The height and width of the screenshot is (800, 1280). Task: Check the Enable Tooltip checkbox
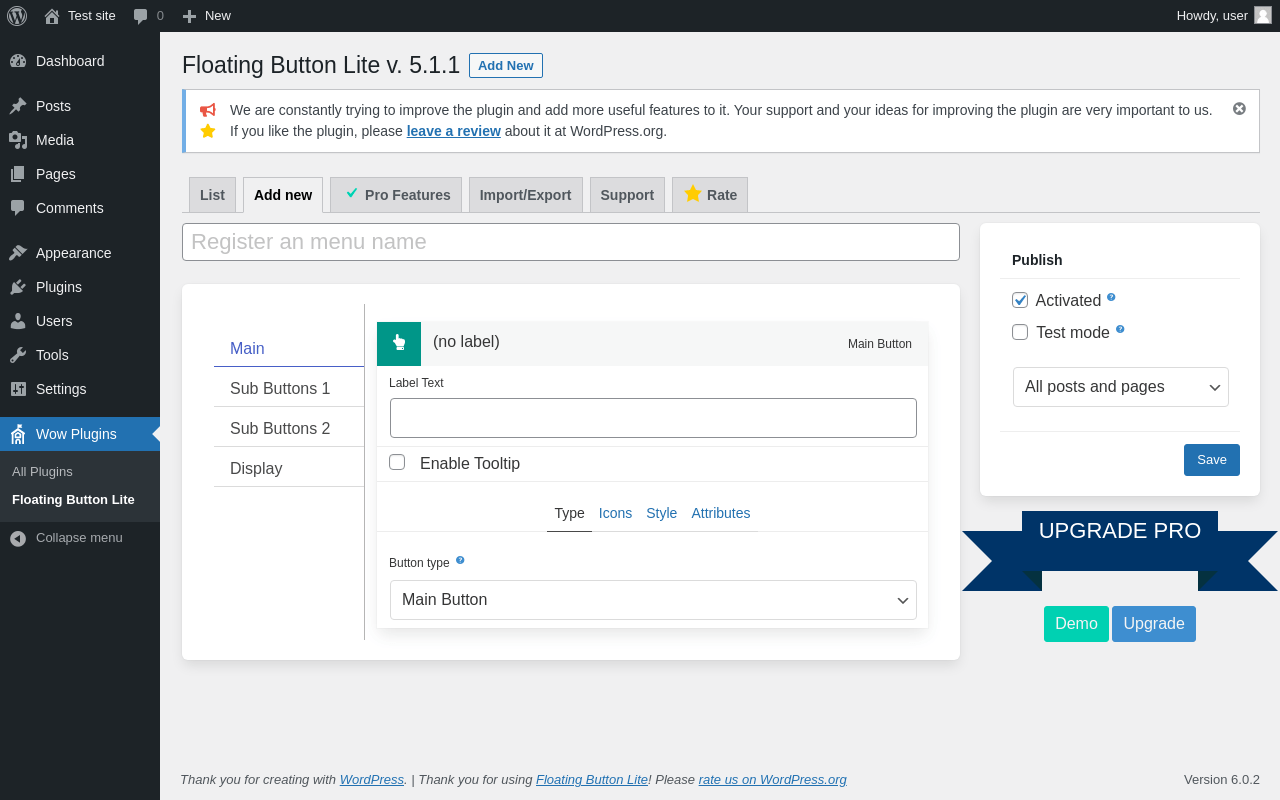pyautogui.click(x=397, y=462)
